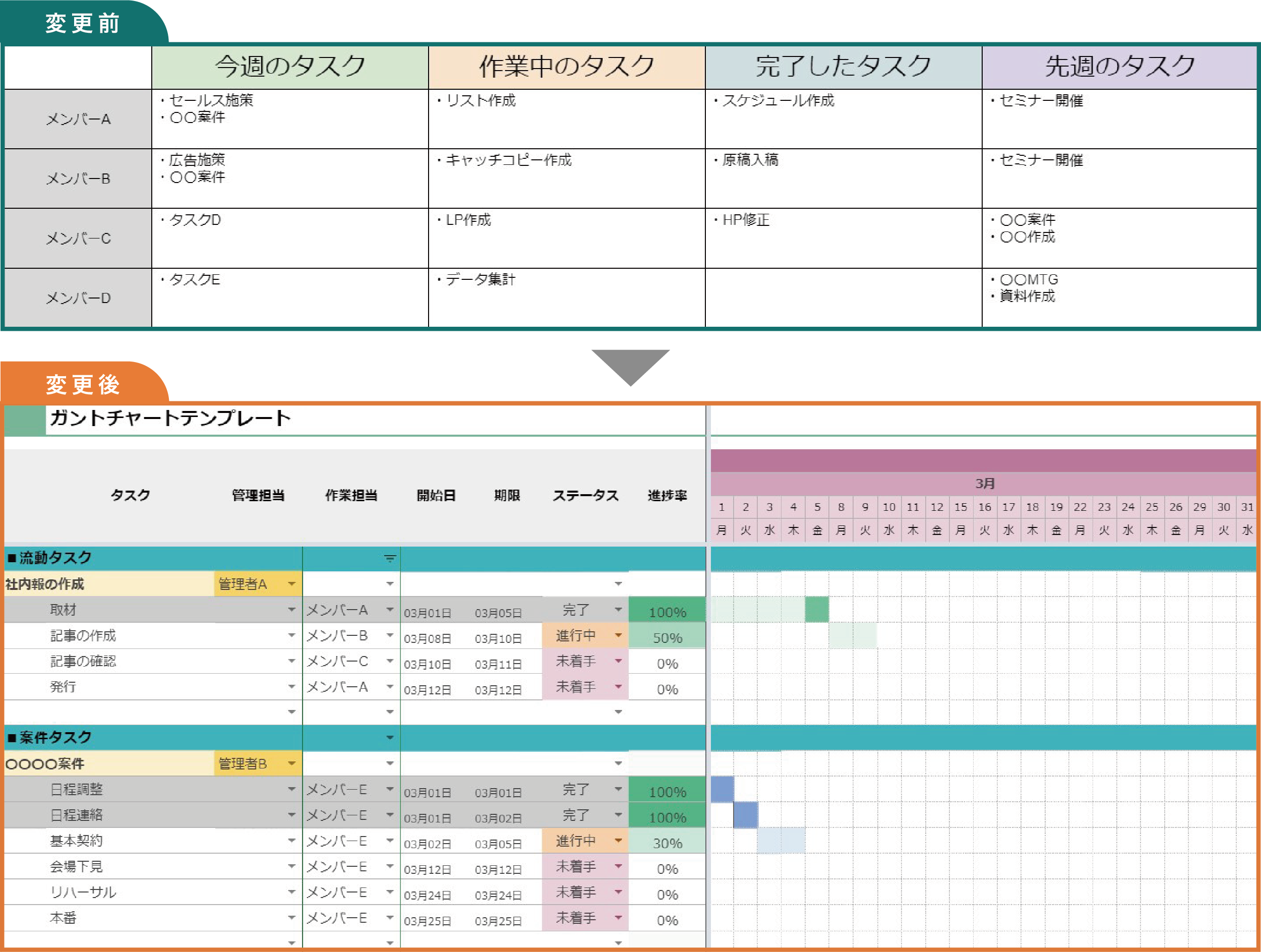Open the 管理者A dropdown arrow
The height and width of the screenshot is (952, 1261).
click(x=292, y=584)
